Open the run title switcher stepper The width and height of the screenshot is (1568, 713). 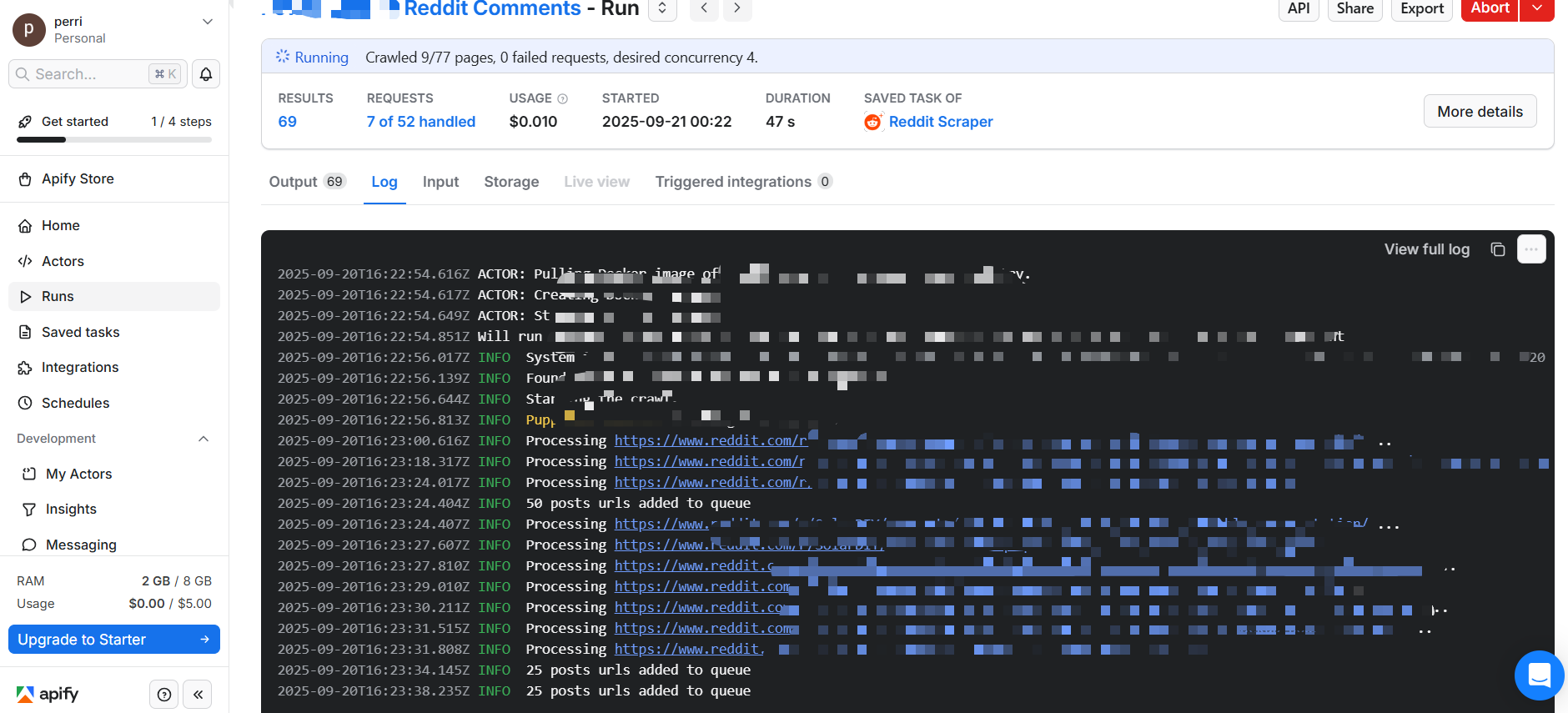[662, 8]
